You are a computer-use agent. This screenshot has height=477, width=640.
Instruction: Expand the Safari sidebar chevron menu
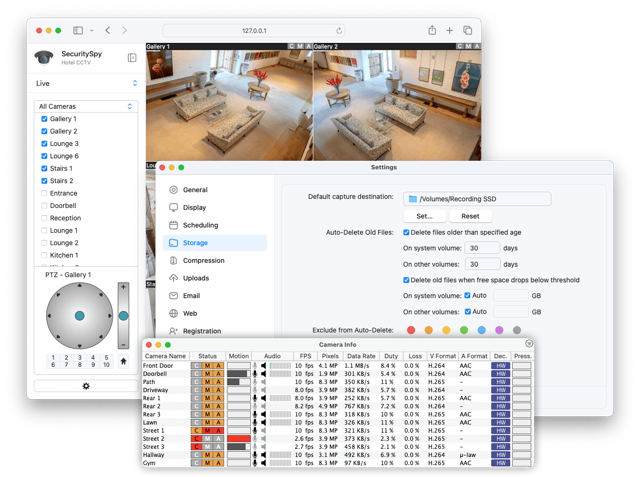pyautogui.click(x=92, y=31)
